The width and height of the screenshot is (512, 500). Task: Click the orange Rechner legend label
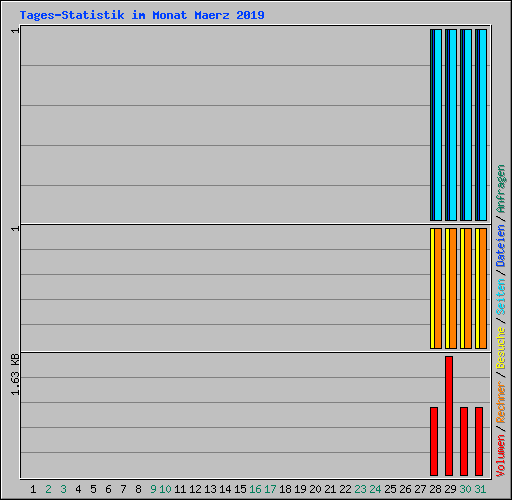tap(501, 402)
